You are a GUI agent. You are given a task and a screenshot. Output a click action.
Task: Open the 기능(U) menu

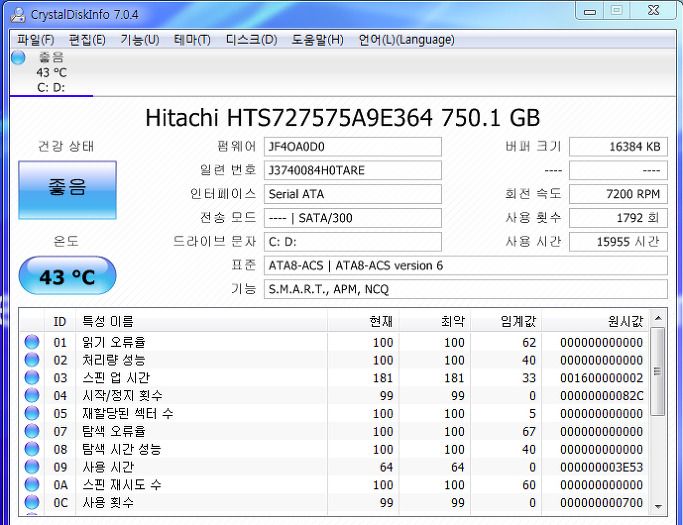tap(140, 40)
